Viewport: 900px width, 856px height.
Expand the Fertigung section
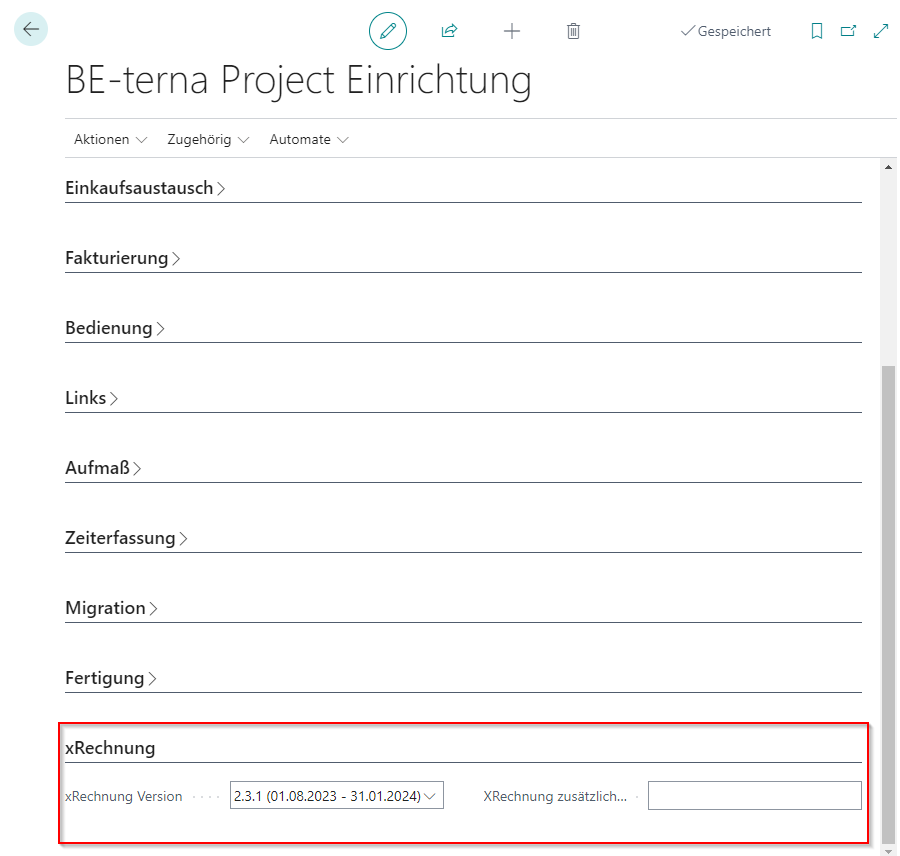pos(111,679)
